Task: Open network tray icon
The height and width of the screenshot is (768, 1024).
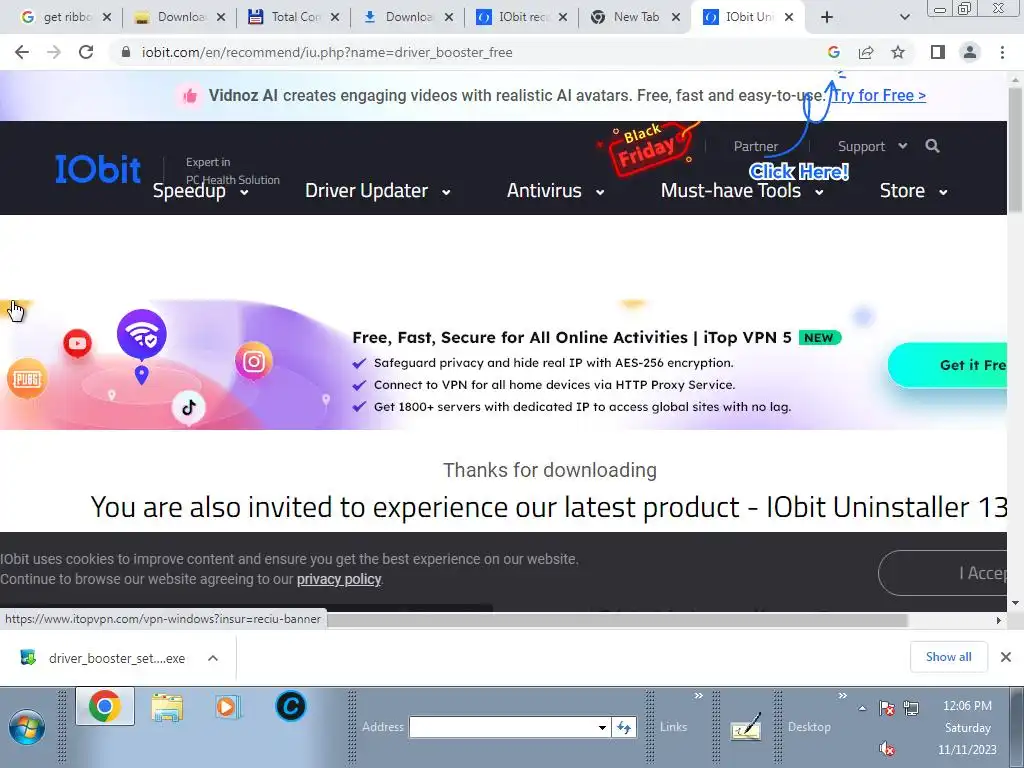Action: [912, 708]
